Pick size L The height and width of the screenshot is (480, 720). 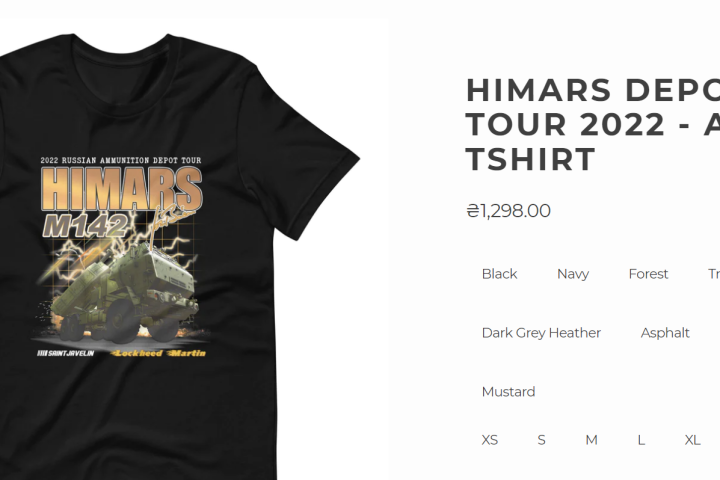(x=641, y=440)
